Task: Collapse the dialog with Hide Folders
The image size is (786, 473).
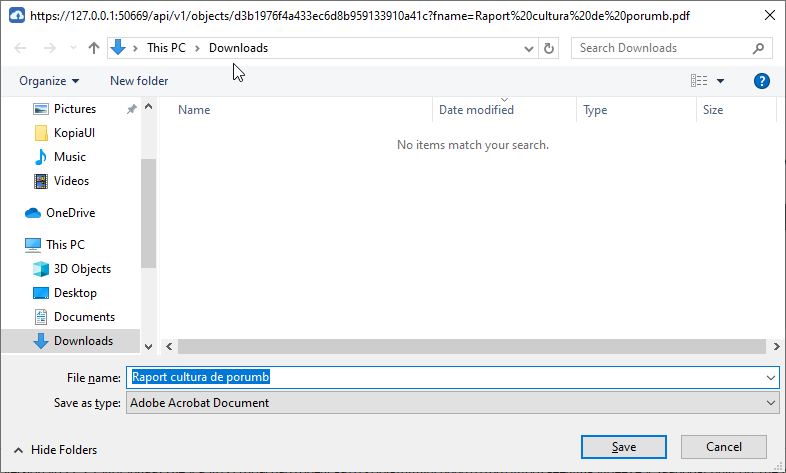Action: click(x=55, y=450)
